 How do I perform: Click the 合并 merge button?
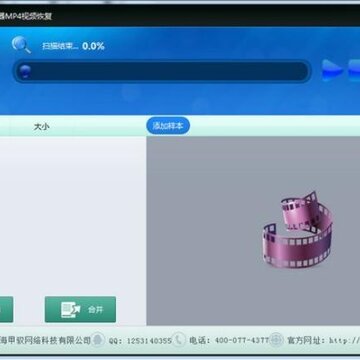coord(80,309)
